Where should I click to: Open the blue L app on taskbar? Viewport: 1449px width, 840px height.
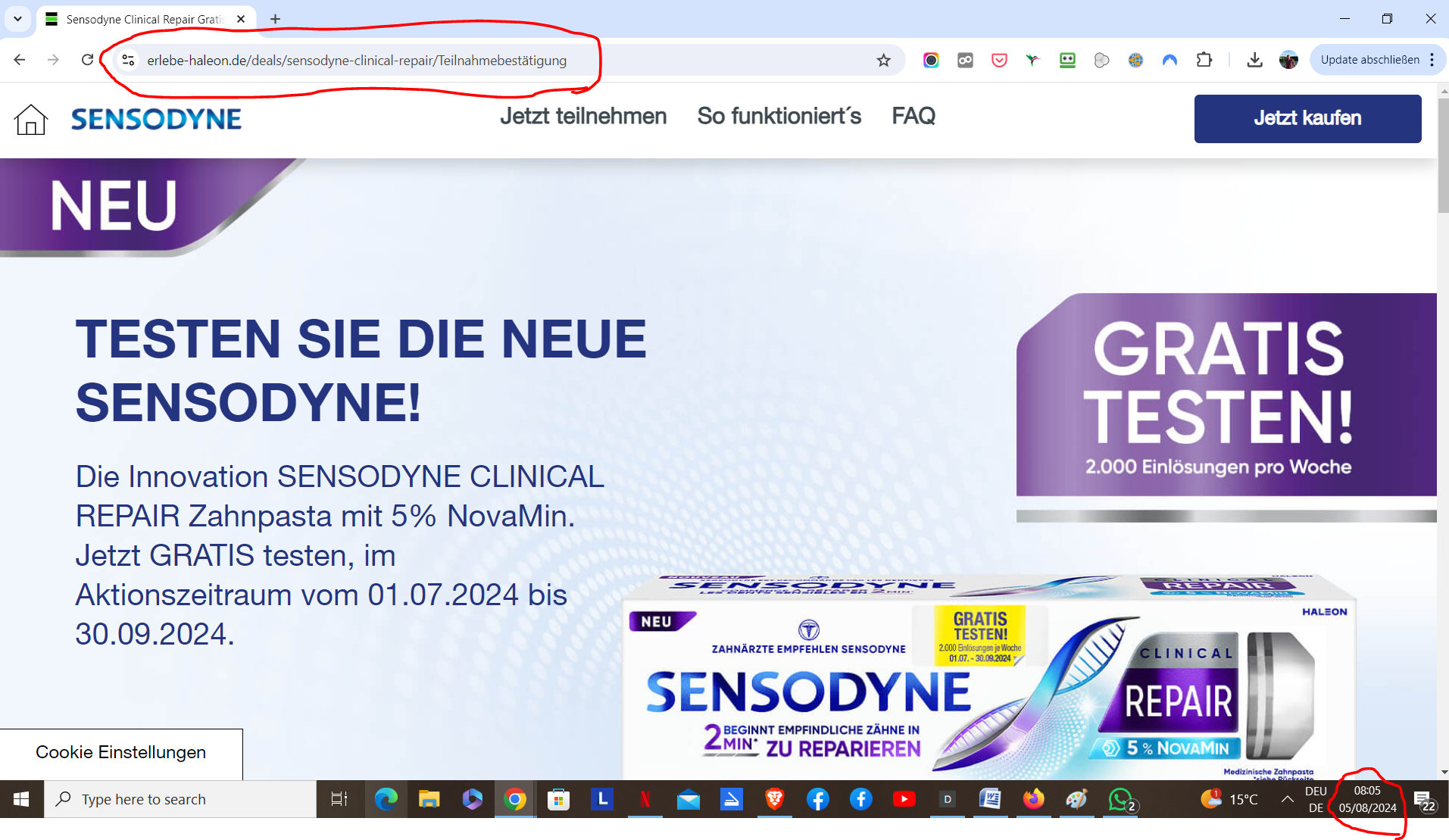601,799
